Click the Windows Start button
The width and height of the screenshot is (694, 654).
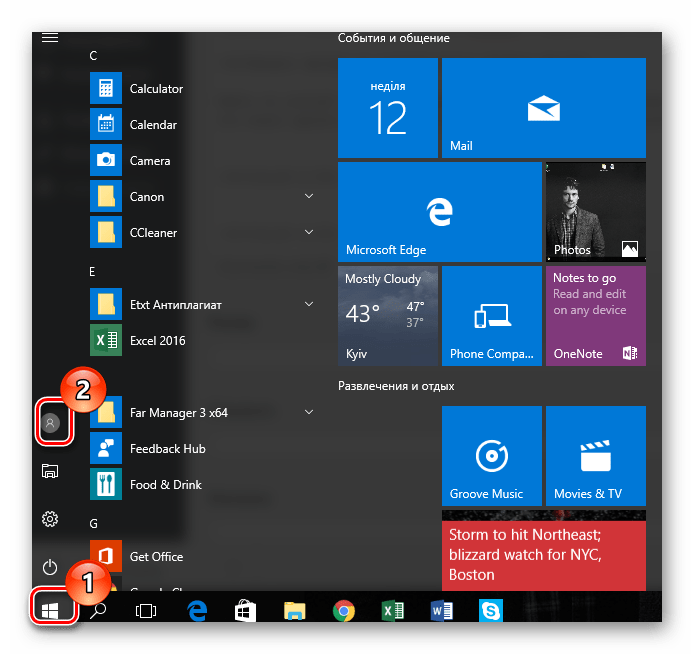click(50, 611)
